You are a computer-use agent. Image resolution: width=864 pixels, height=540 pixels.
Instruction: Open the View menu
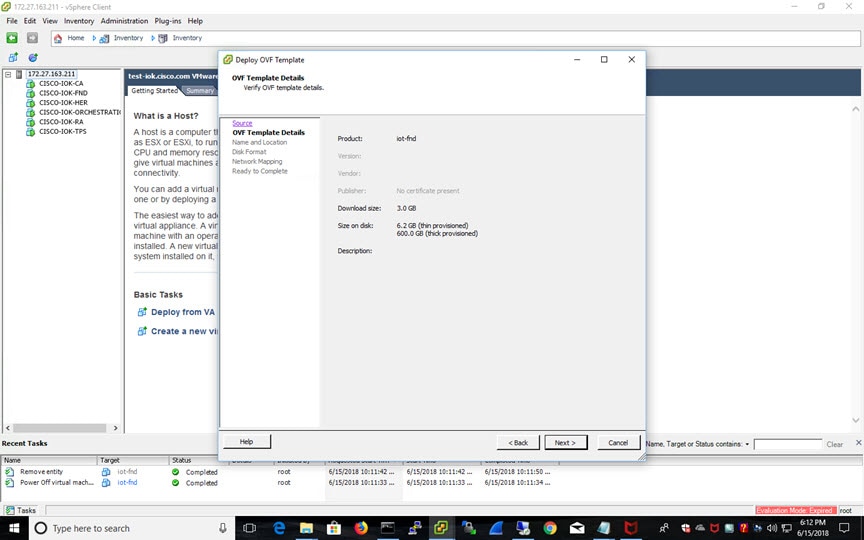pos(50,21)
